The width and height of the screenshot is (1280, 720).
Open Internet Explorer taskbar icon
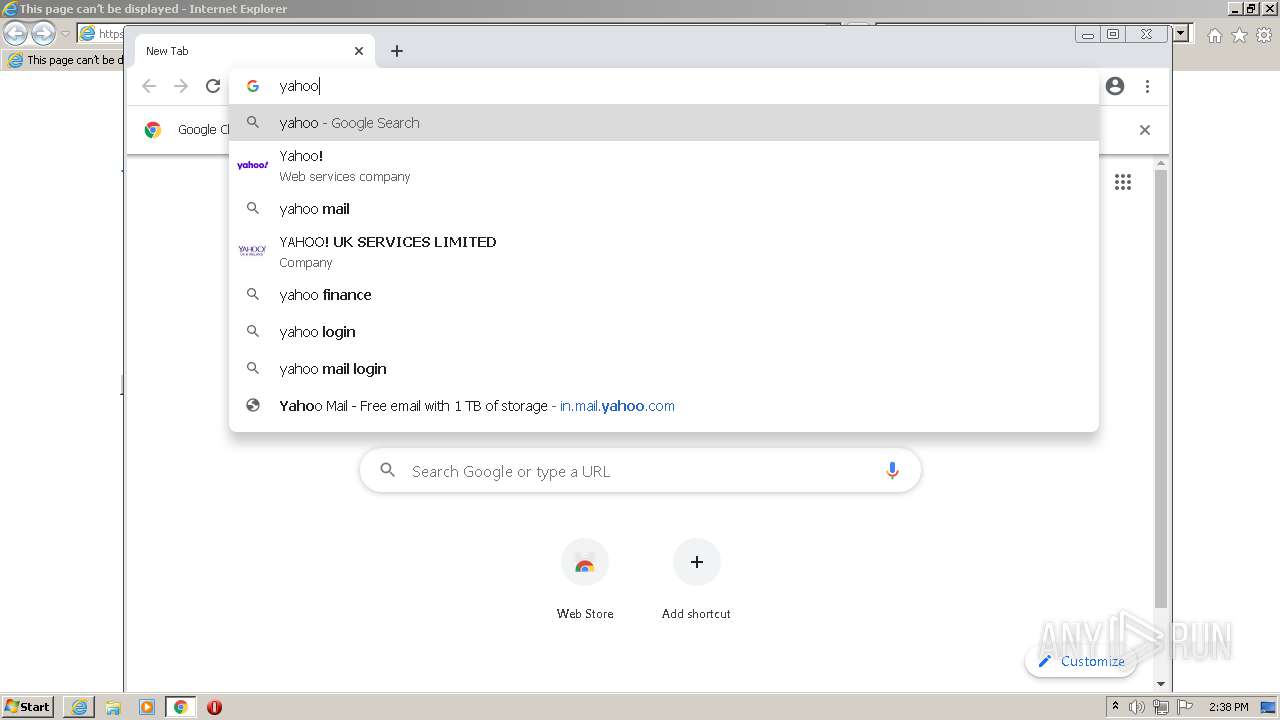[x=79, y=707]
